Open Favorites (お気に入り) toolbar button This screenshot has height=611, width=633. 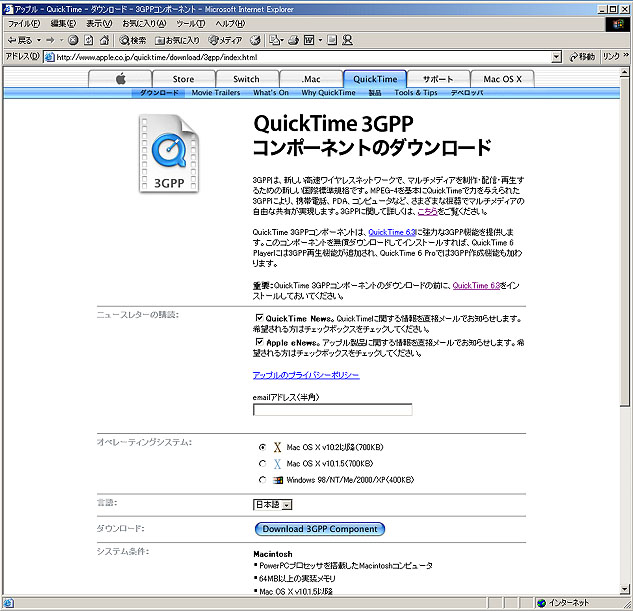point(176,40)
